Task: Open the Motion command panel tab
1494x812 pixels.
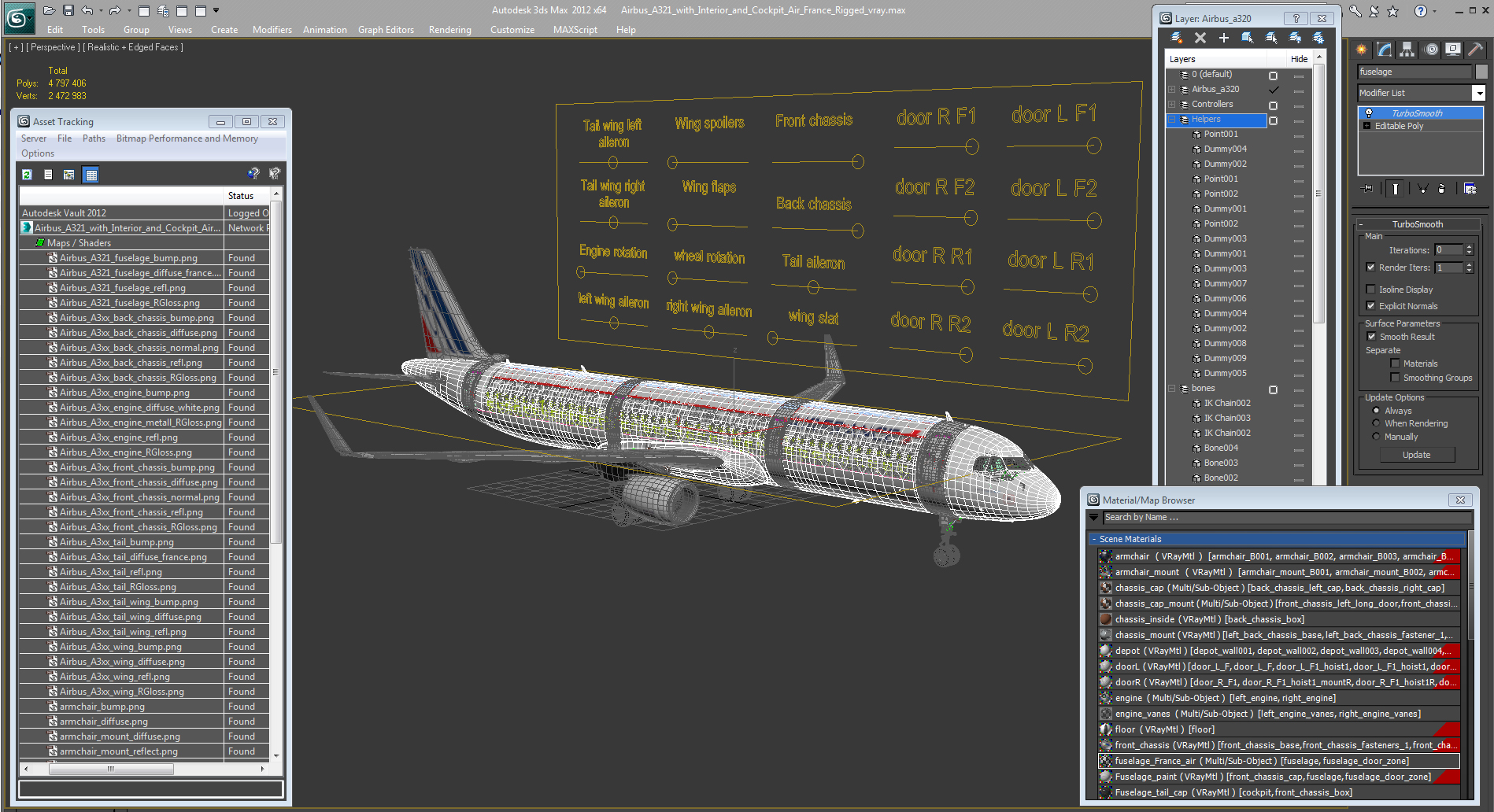Action: (x=1431, y=50)
